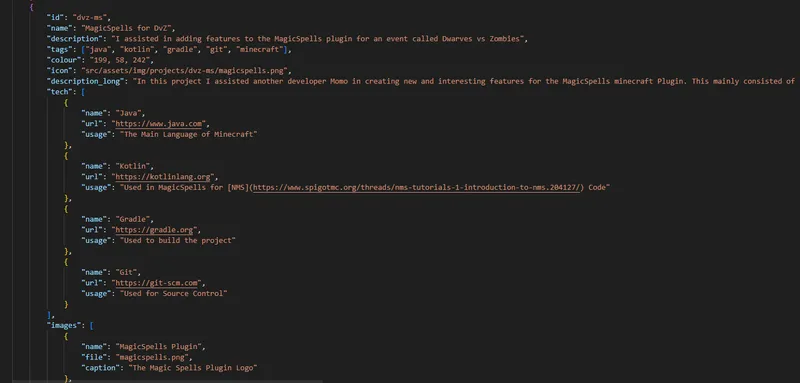Open the https://www.java.com link
This screenshot has width=800, height=383.
point(158,124)
